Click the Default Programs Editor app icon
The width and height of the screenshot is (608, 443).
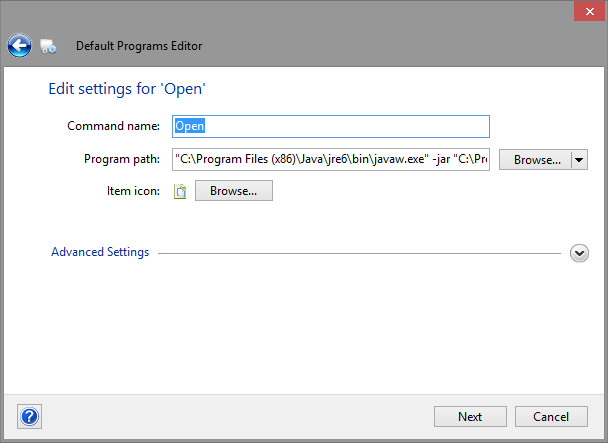coord(49,46)
